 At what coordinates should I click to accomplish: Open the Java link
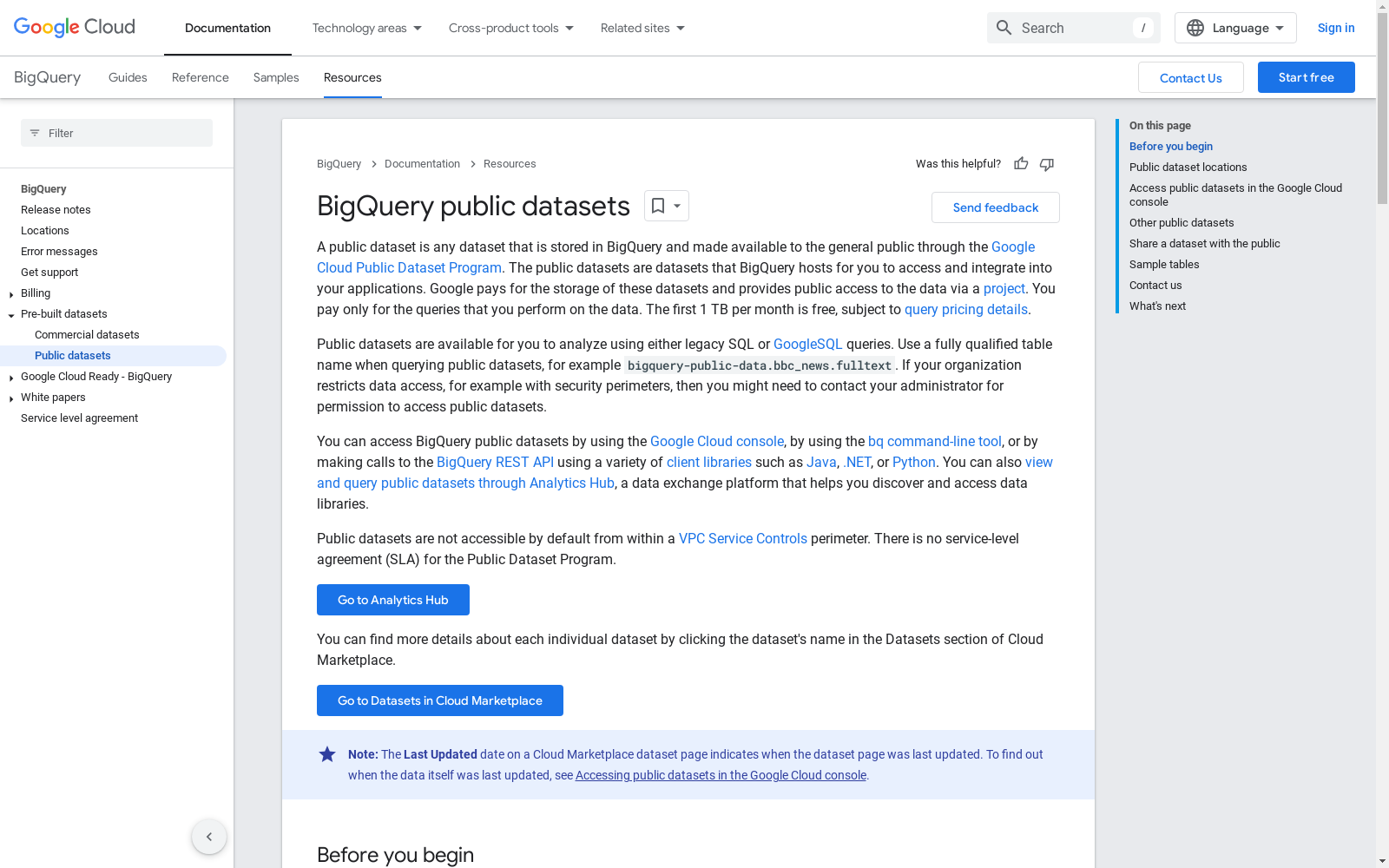tap(821, 463)
